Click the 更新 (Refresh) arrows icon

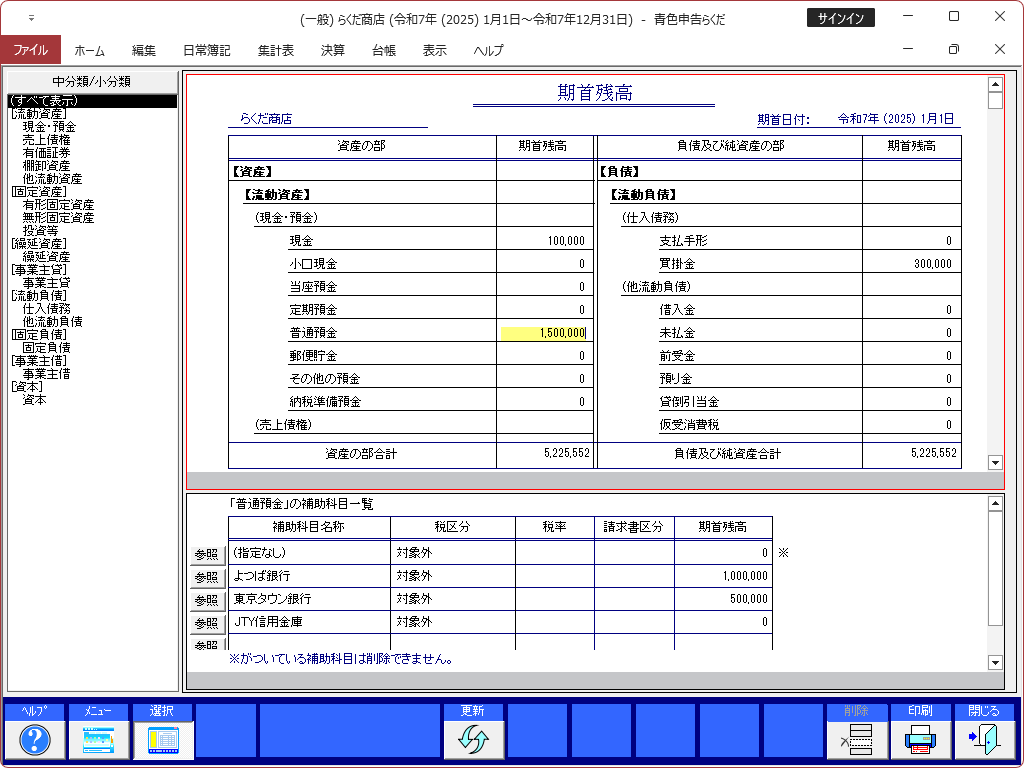[474, 739]
